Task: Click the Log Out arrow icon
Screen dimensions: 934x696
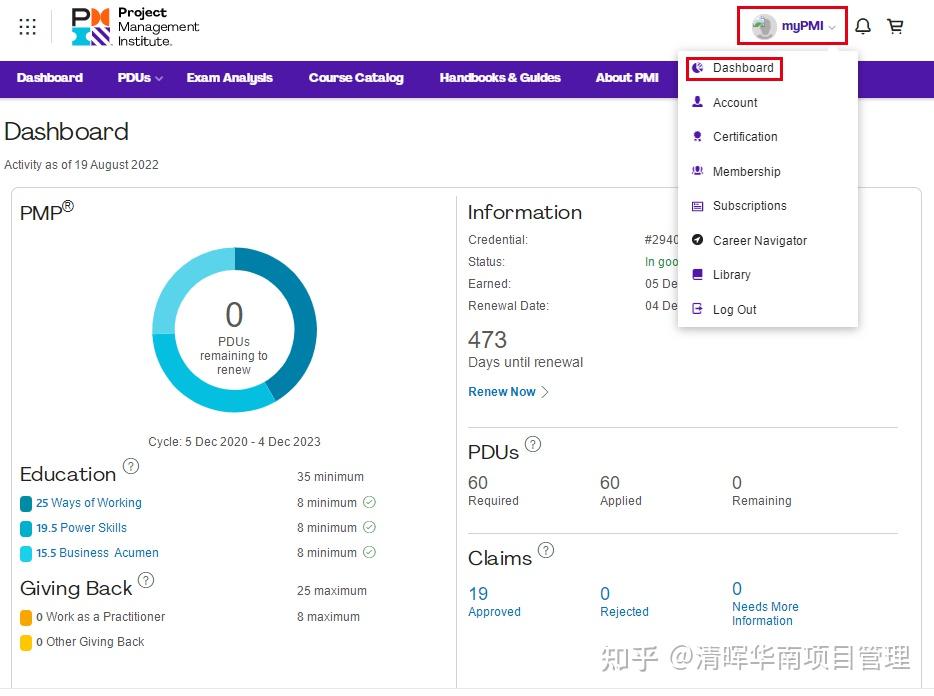Action: tap(698, 309)
